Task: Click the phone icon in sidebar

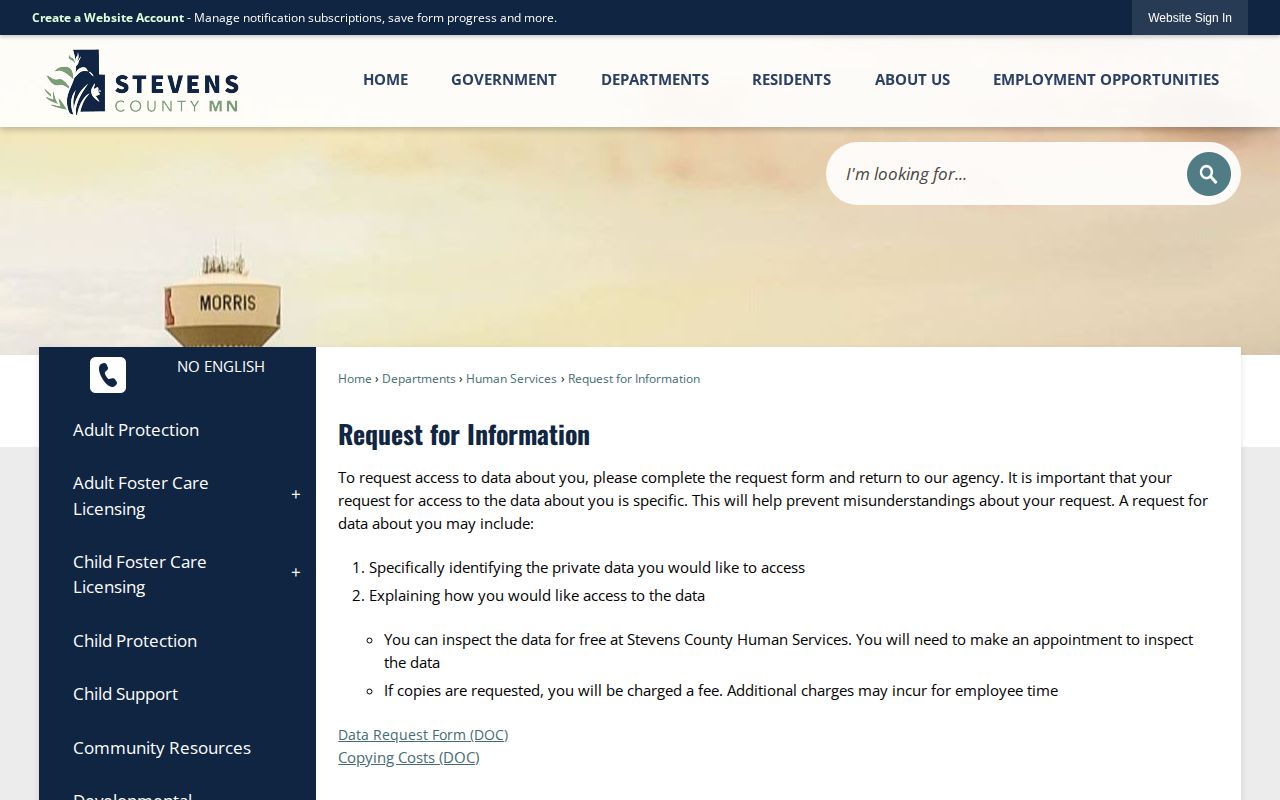Action: click(x=108, y=375)
